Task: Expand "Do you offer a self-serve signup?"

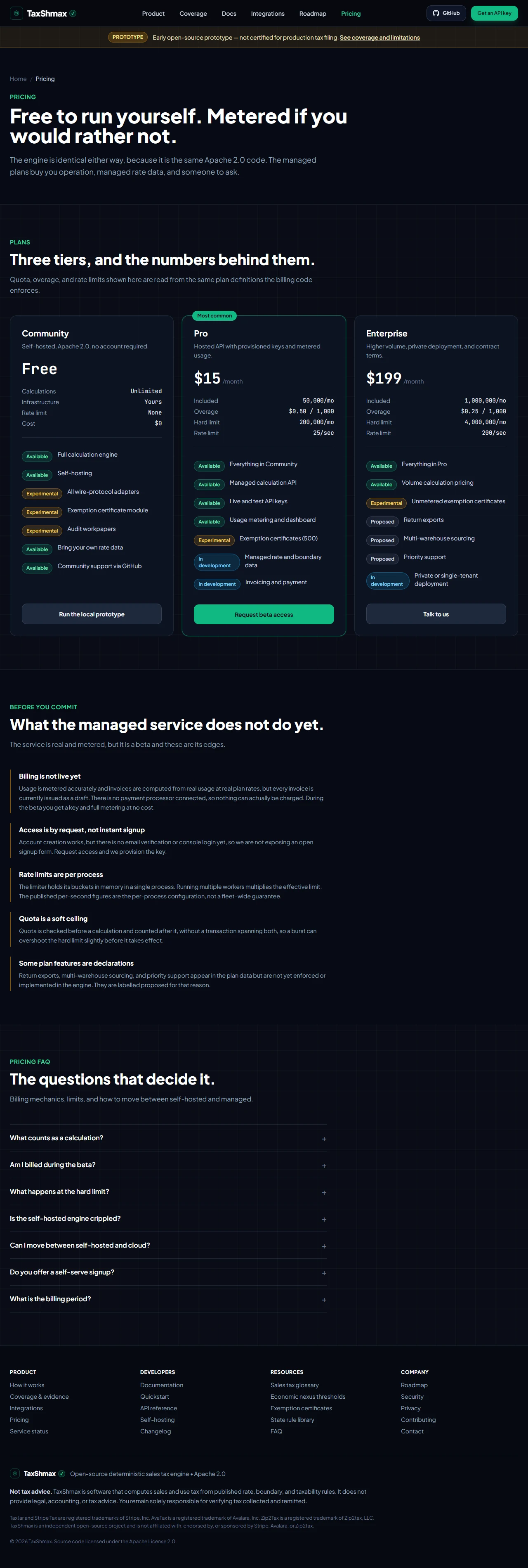Action: (168, 1272)
